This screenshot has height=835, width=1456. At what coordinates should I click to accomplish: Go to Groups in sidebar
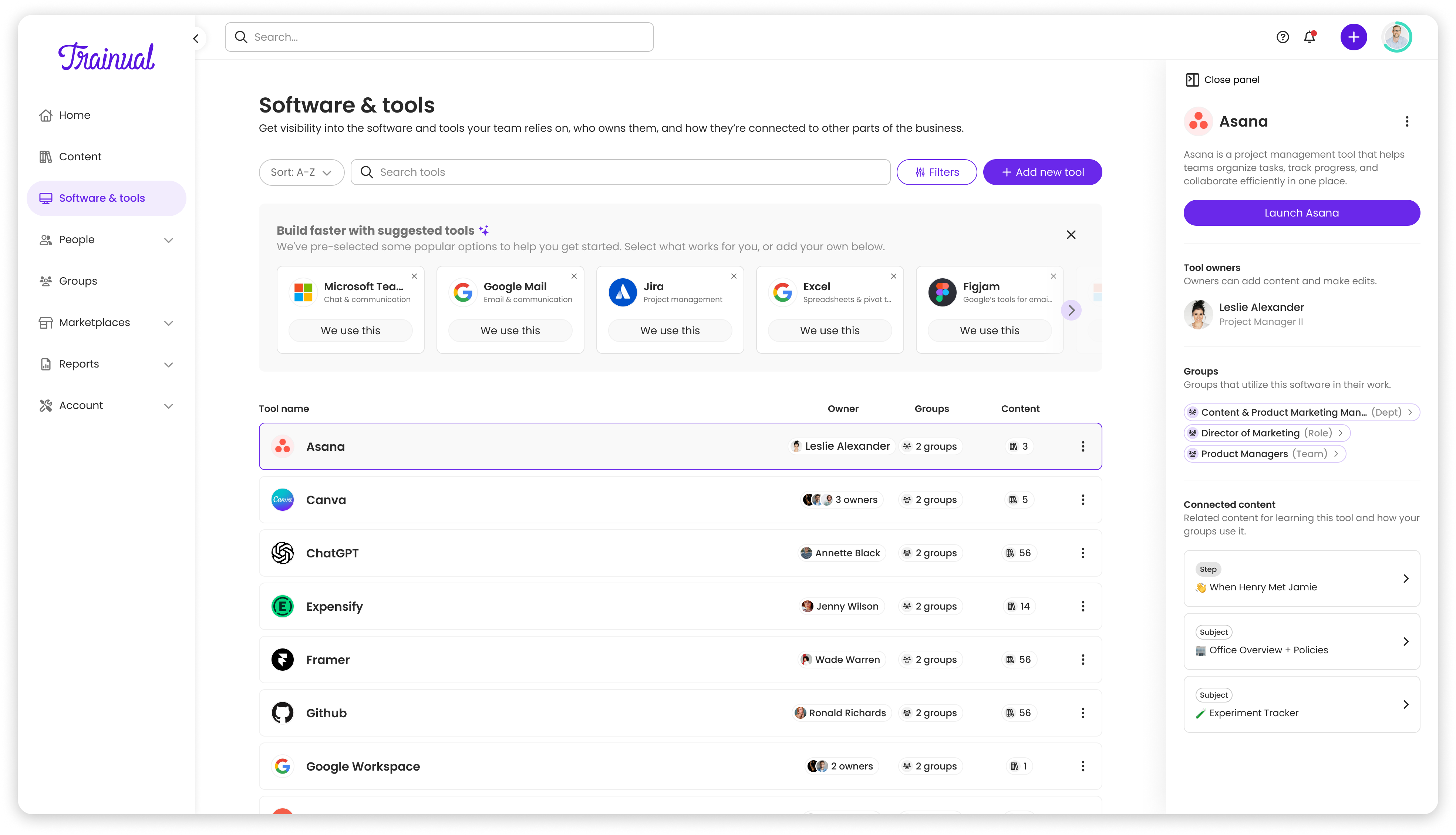[x=78, y=281]
